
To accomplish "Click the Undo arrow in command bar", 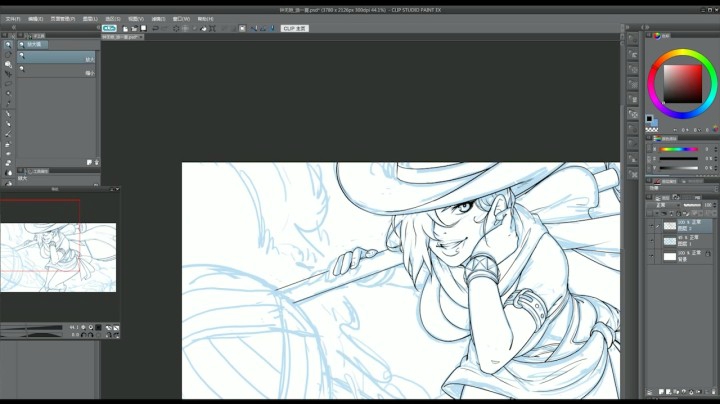I will coord(156,28).
